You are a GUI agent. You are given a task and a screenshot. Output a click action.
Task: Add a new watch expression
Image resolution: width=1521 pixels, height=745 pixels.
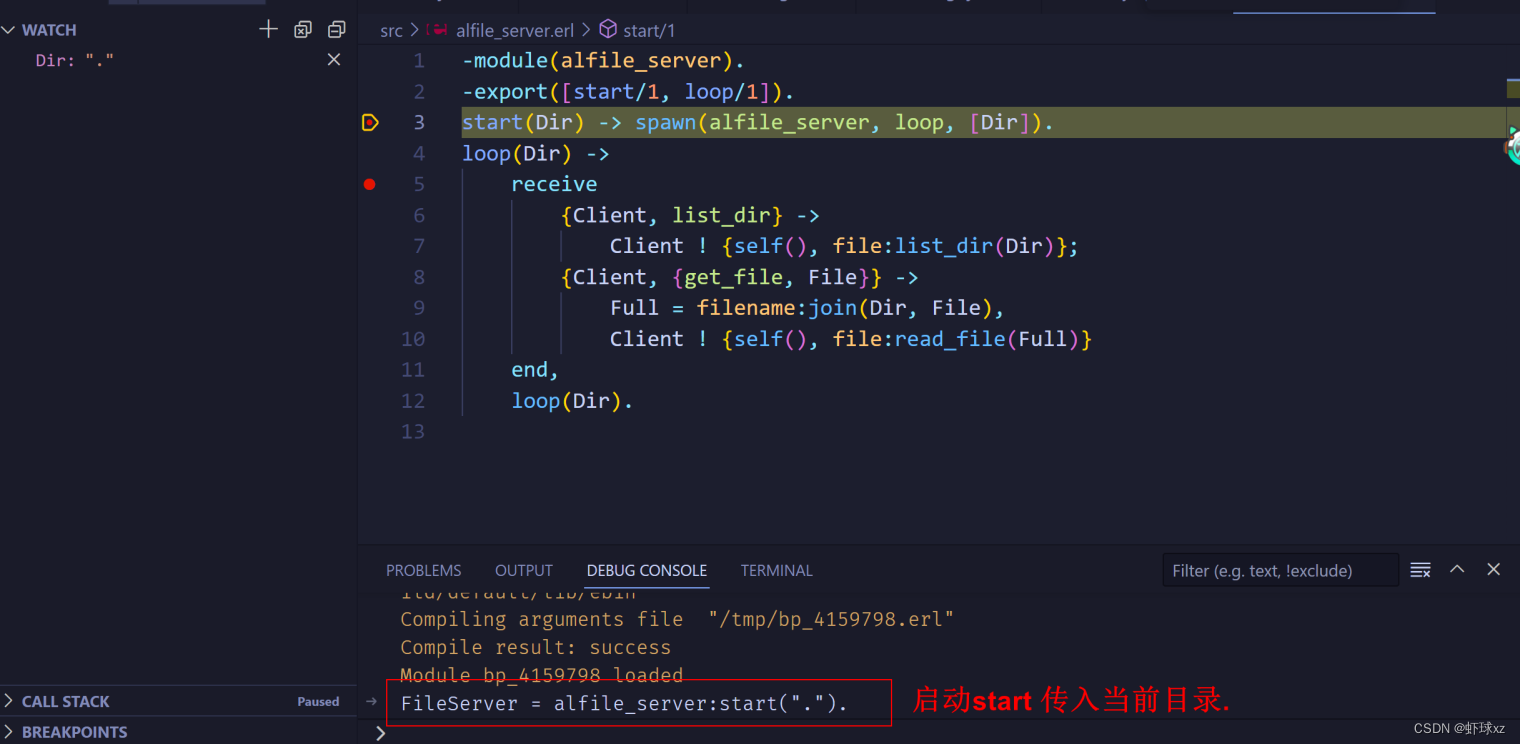[x=268, y=29]
